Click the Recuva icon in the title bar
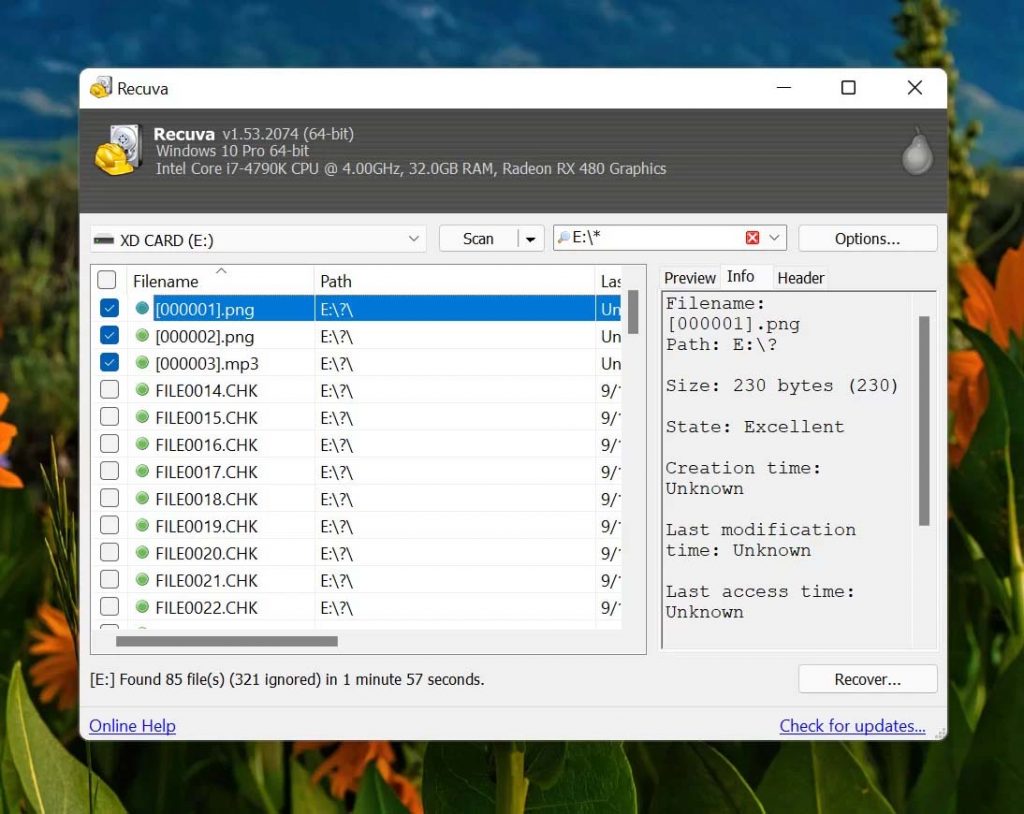The image size is (1024, 814). (x=100, y=88)
